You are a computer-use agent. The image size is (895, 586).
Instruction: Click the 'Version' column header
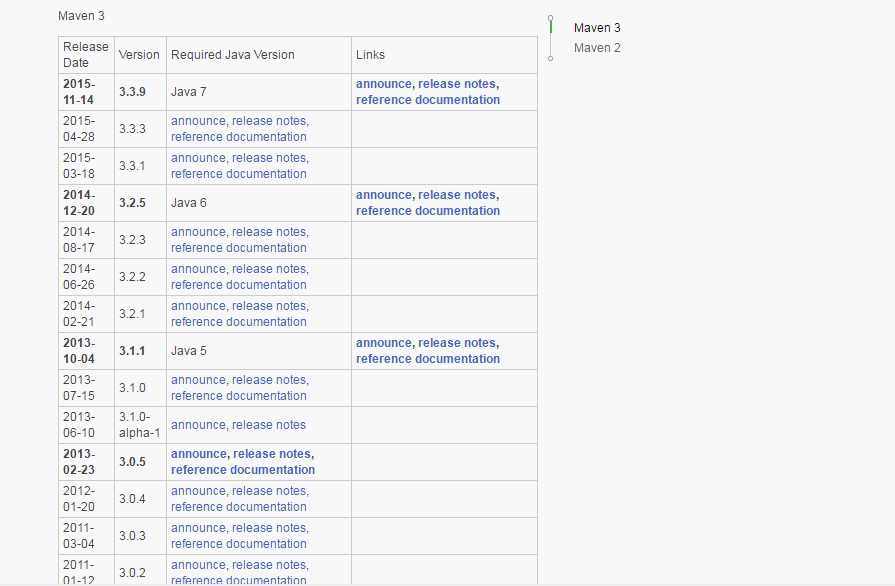point(139,55)
